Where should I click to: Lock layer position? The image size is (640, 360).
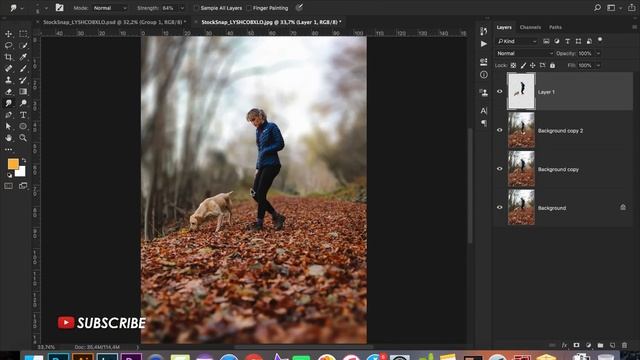pyautogui.click(x=533, y=65)
